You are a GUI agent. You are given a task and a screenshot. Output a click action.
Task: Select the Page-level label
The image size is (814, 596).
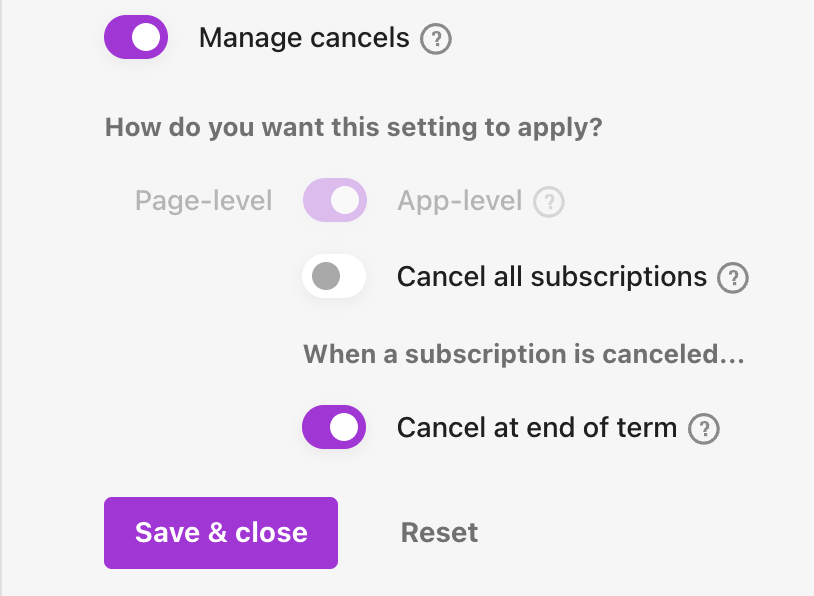coord(204,201)
